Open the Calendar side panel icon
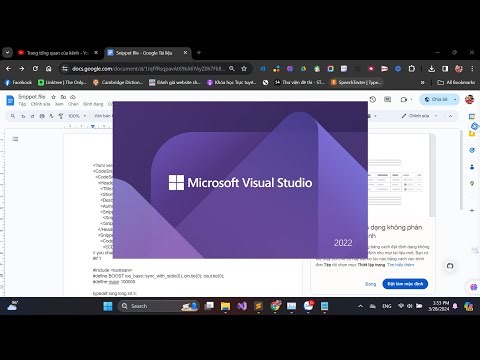 coord(472,116)
